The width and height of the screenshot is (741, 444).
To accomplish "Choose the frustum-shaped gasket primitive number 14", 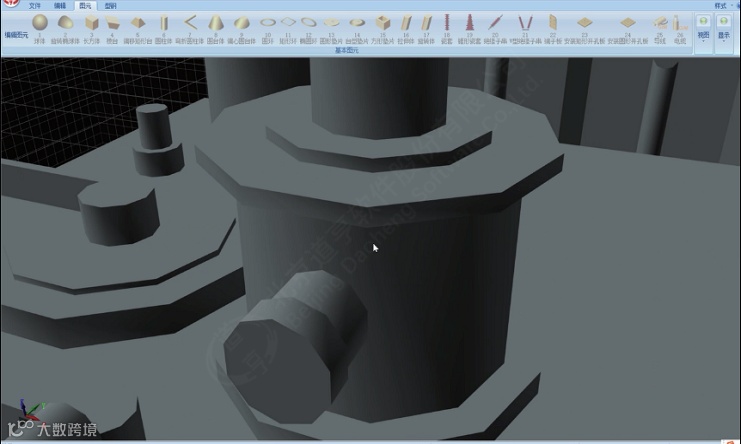I will click(357, 28).
